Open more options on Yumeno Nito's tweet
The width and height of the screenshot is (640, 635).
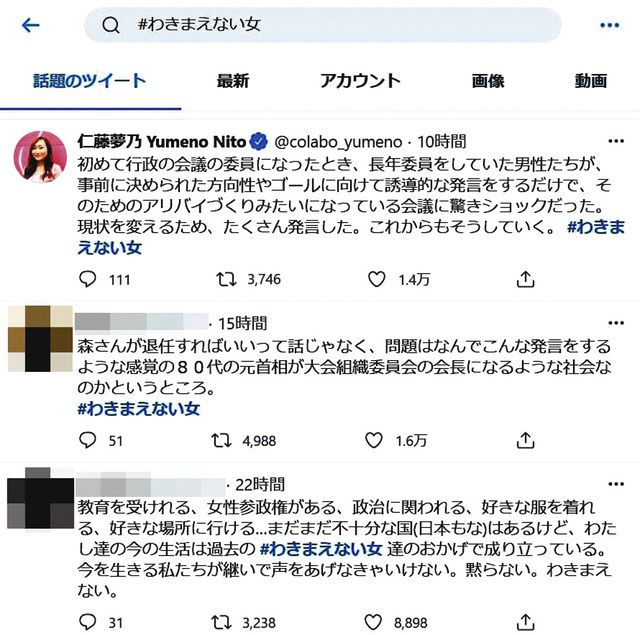coord(616,141)
